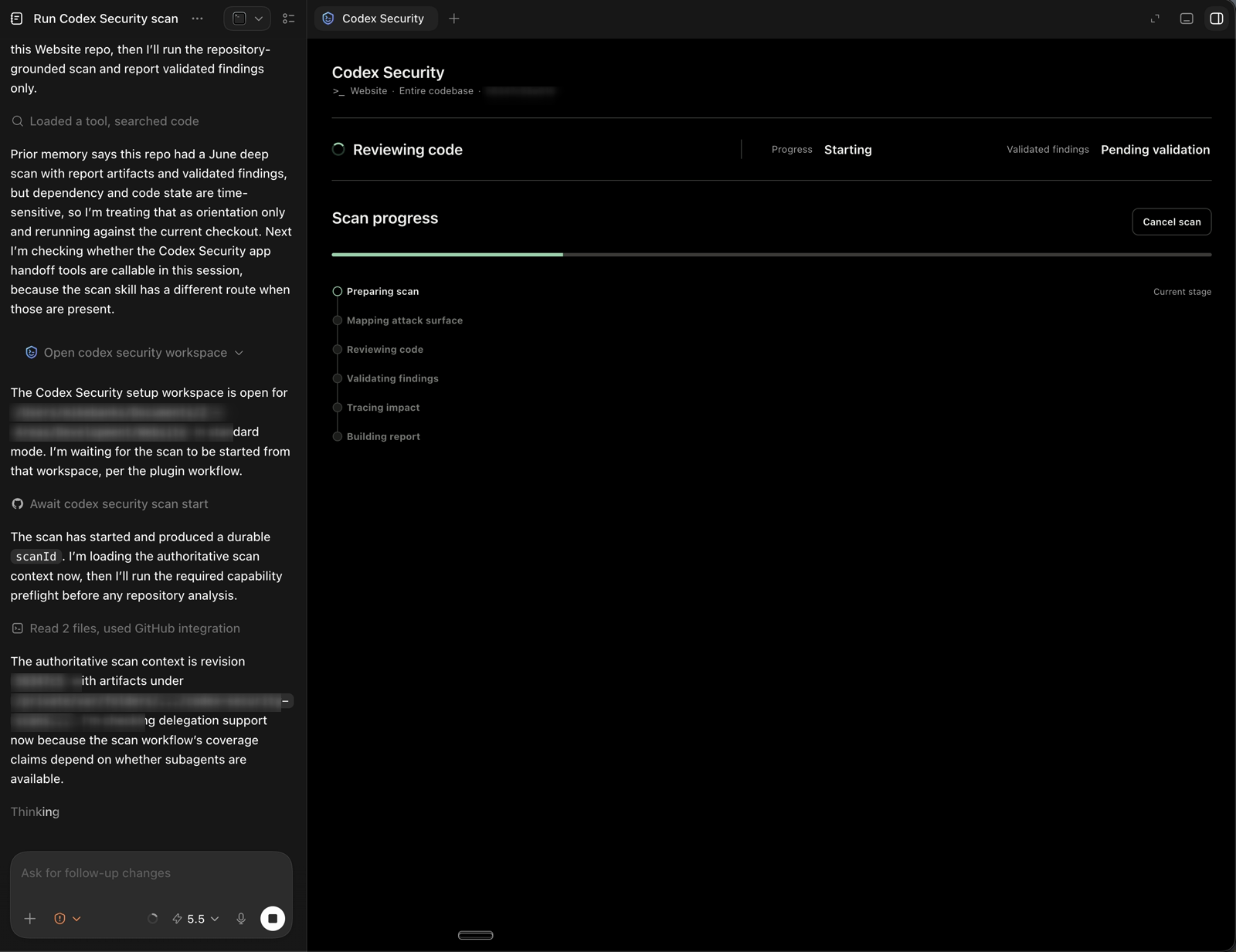This screenshot has height=952, width=1236.
Task: Click the file icon by Read 2 files
Action: click(17, 628)
